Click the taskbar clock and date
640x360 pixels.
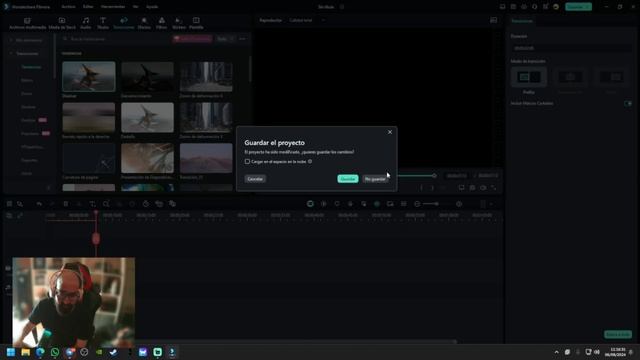[x=615, y=352]
